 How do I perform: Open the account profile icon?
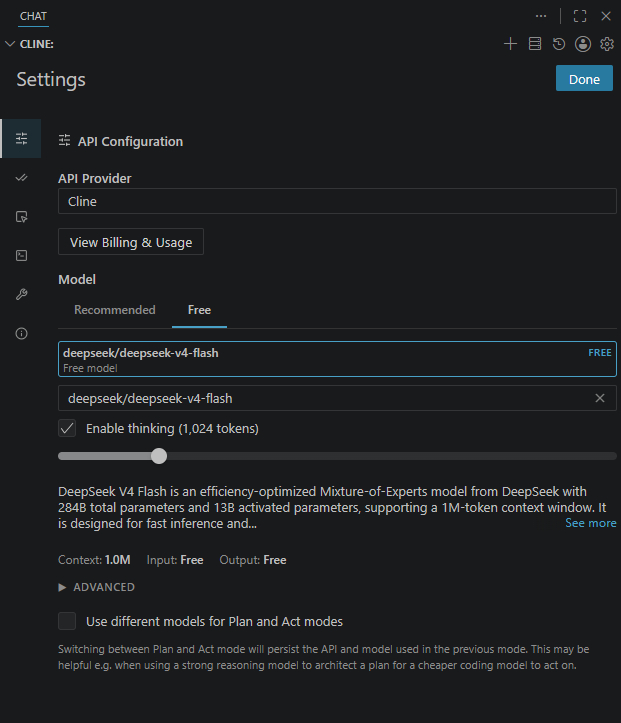(583, 44)
